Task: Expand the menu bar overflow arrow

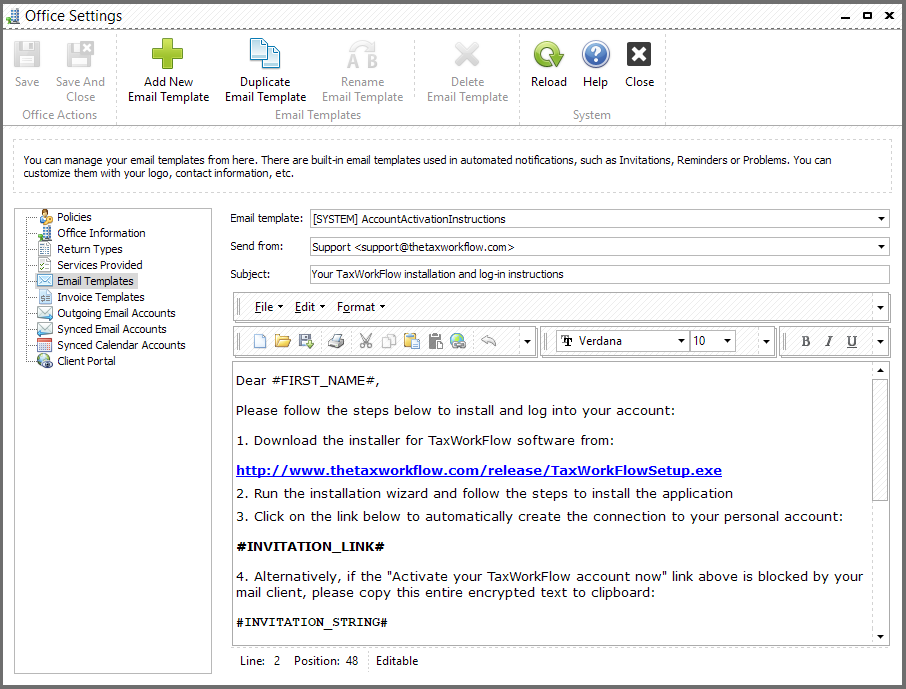Action: (880, 308)
